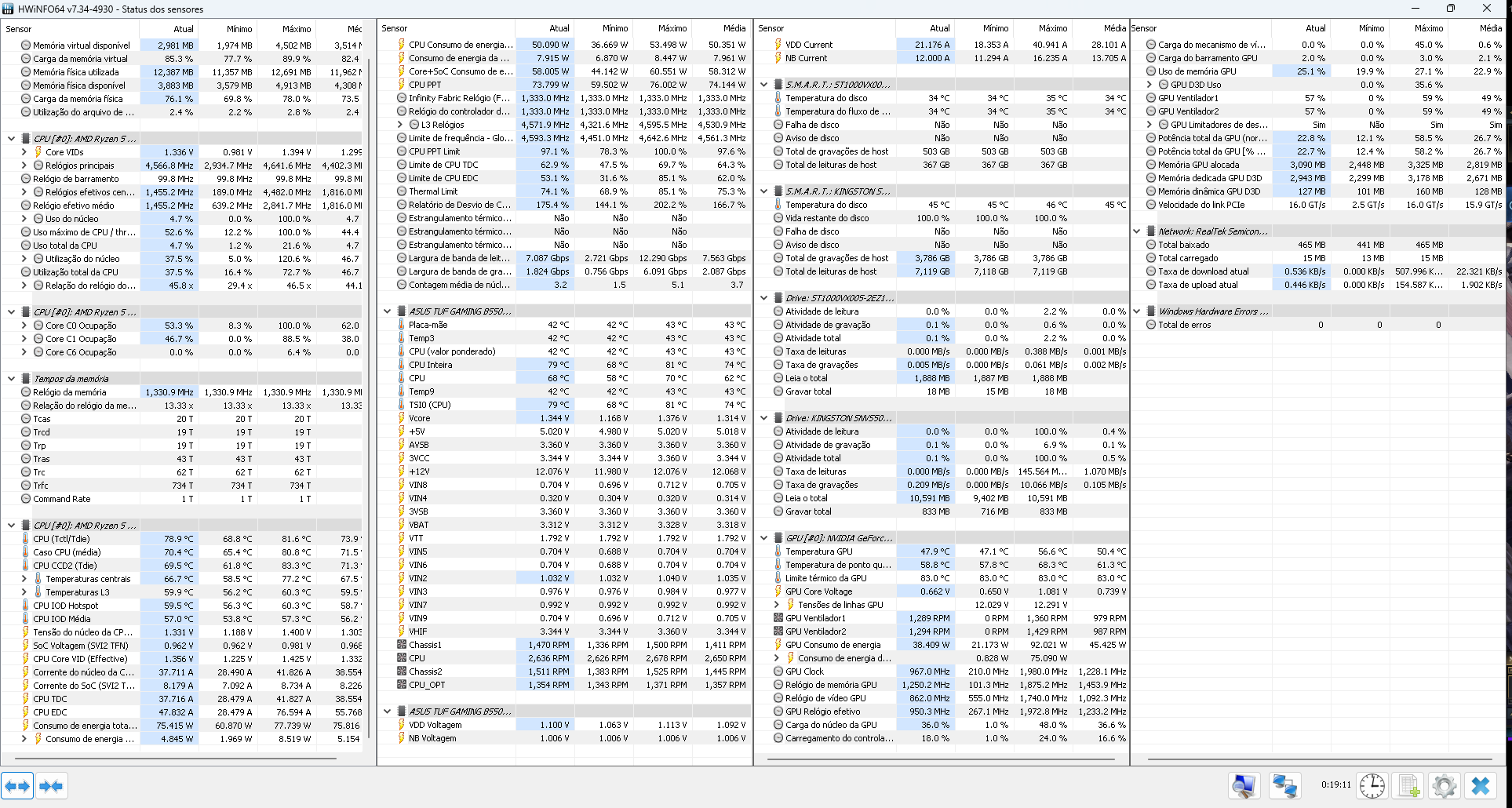
Task: Expand the GPU D3D Uso row
Action: click(x=1149, y=85)
